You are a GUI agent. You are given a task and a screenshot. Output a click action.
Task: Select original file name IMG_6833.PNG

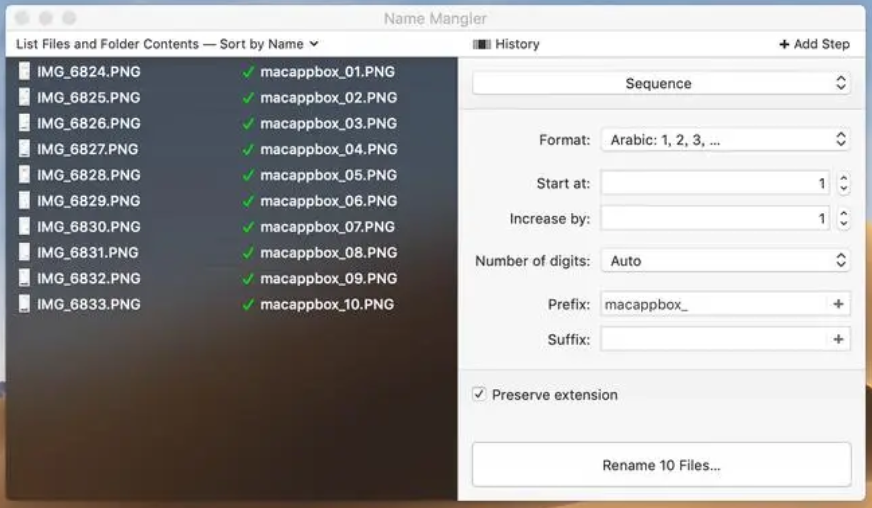tap(88, 304)
